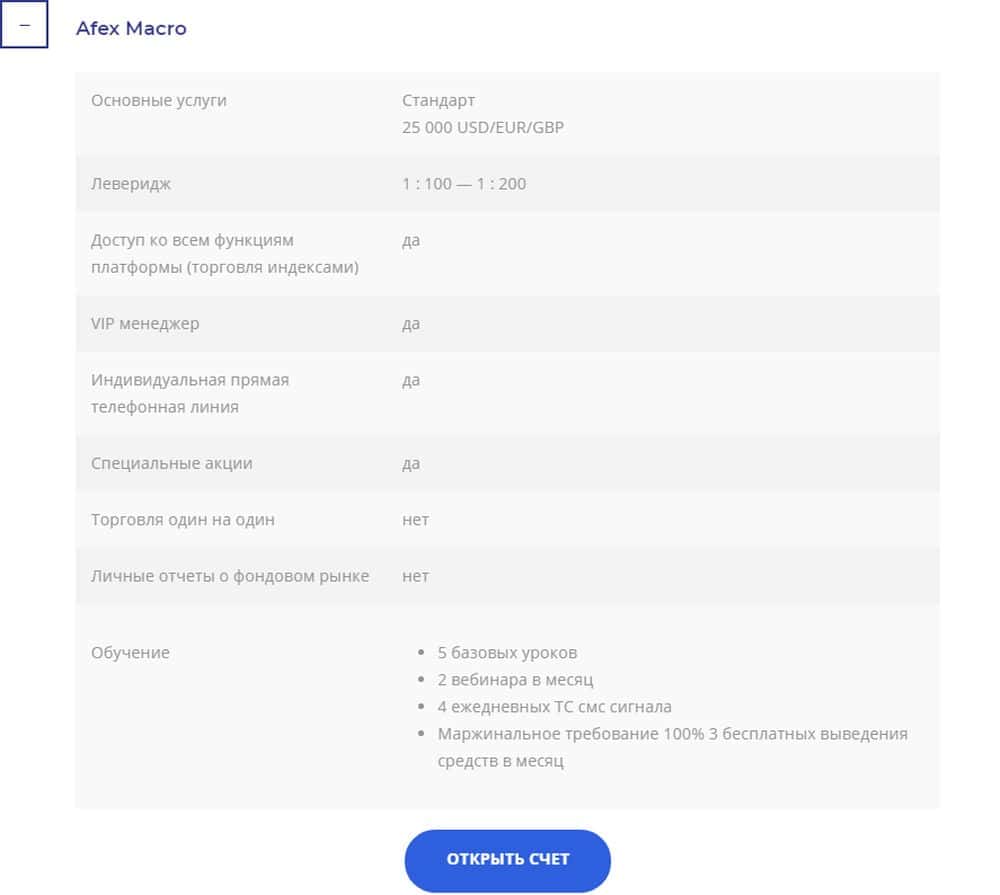Screen dimensions: 1000x895
Task: Click the да value beside VIP менеджер
Action: 411,324
